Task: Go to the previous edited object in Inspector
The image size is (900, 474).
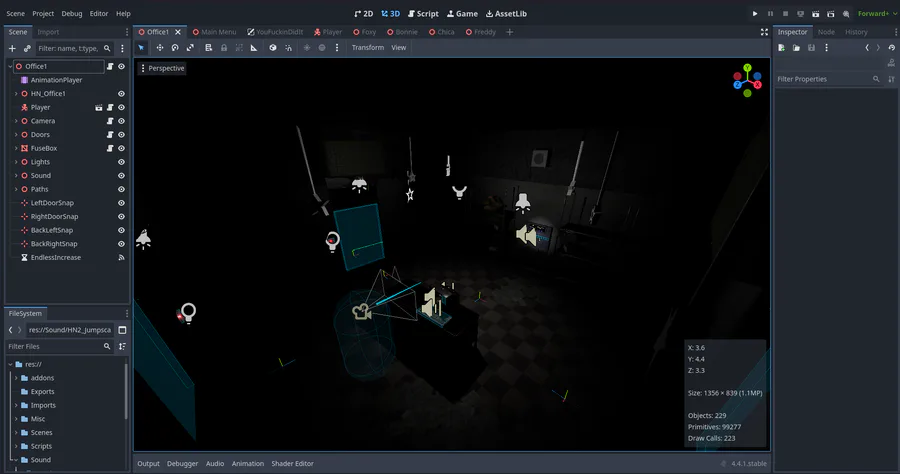Action: [x=867, y=48]
